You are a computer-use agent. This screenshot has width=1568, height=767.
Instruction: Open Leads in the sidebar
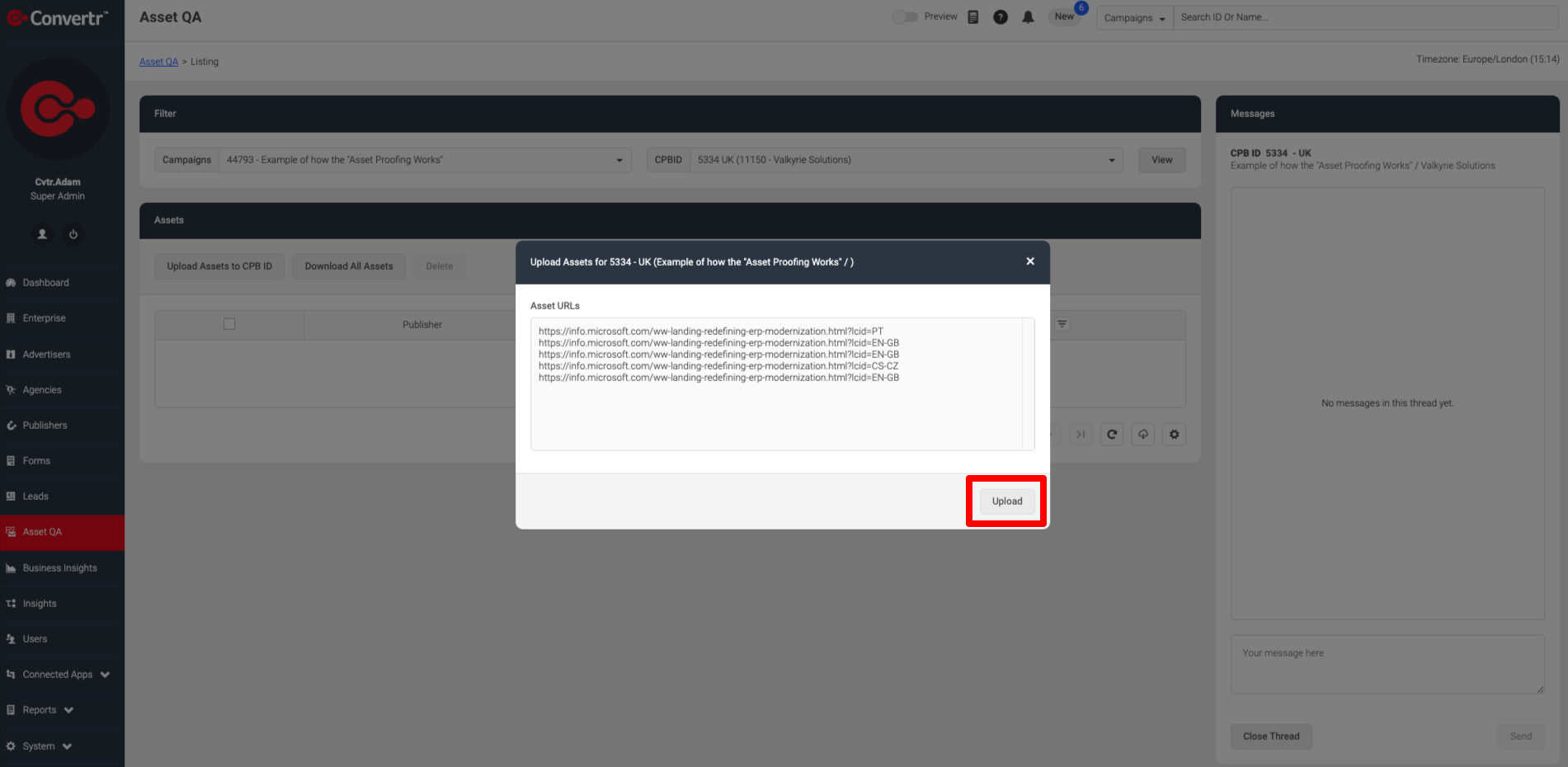click(x=62, y=496)
